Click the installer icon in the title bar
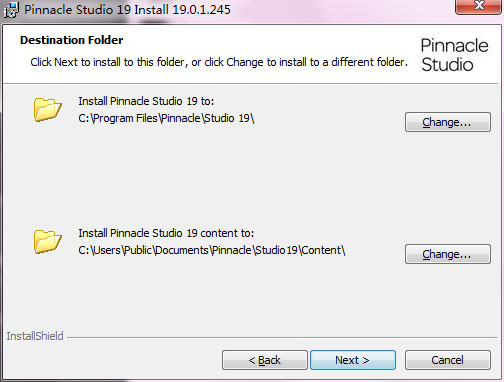This screenshot has width=504, height=382. point(11,10)
